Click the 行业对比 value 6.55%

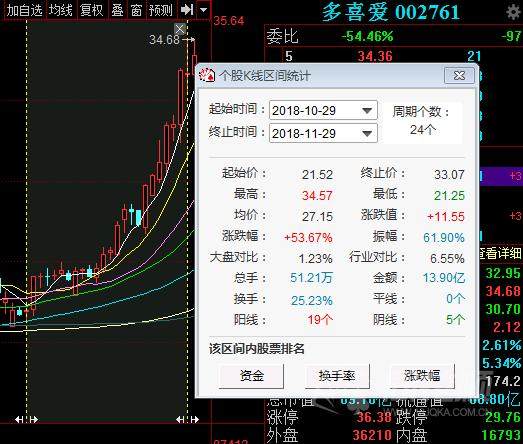(447, 258)
